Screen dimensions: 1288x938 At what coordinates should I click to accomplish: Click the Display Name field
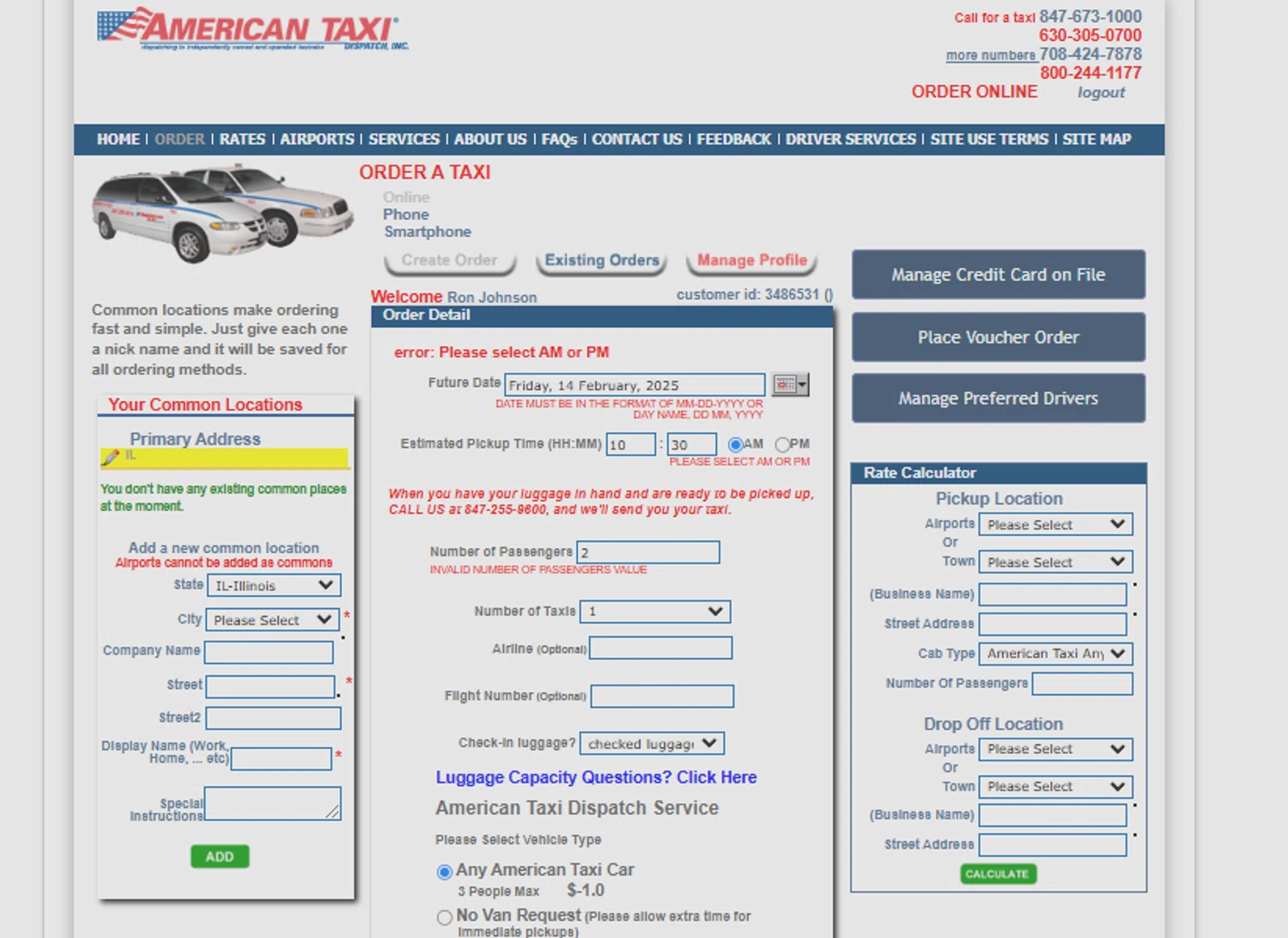pos(282,758)
